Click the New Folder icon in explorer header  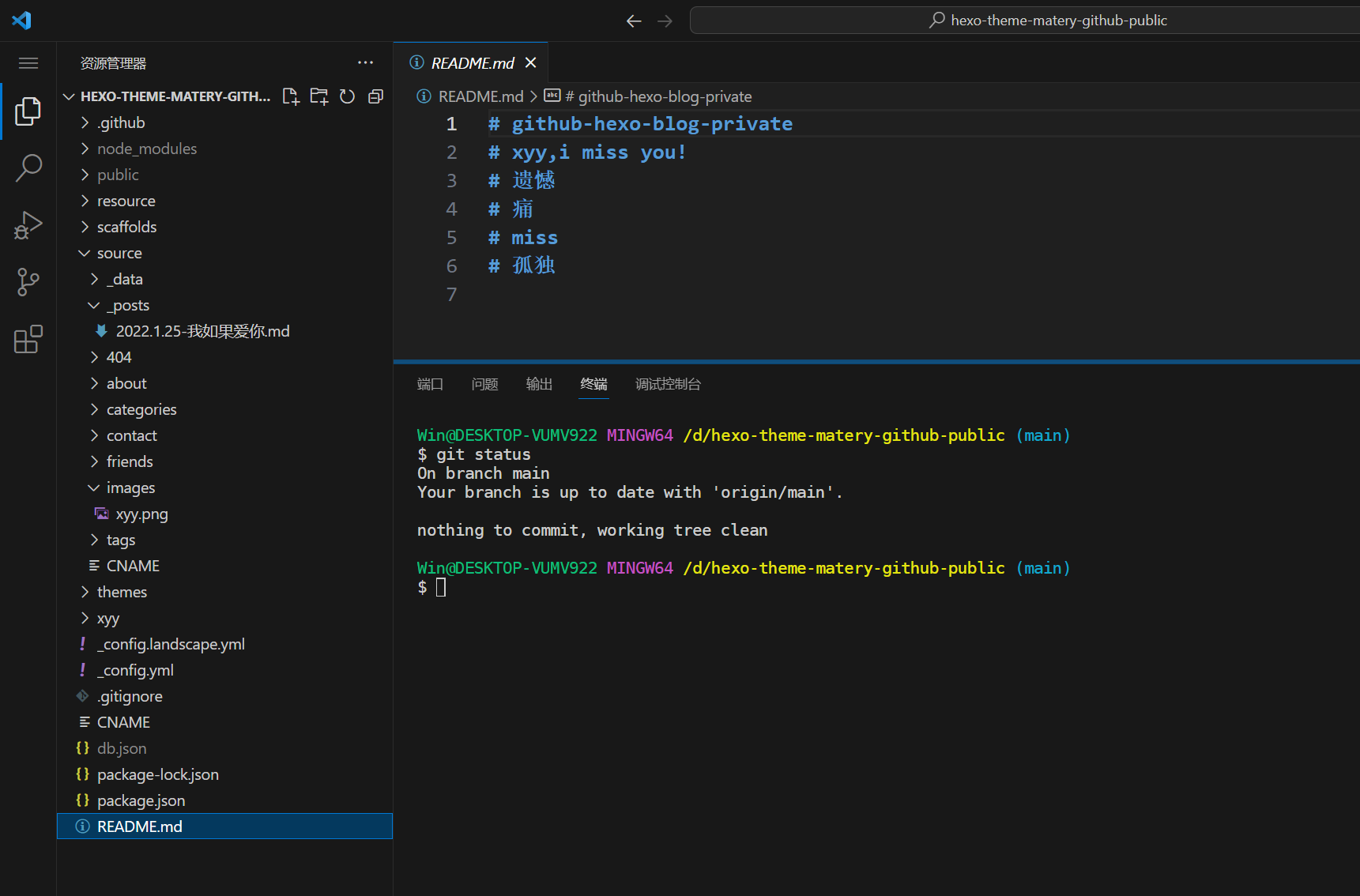tap(319, 96)
